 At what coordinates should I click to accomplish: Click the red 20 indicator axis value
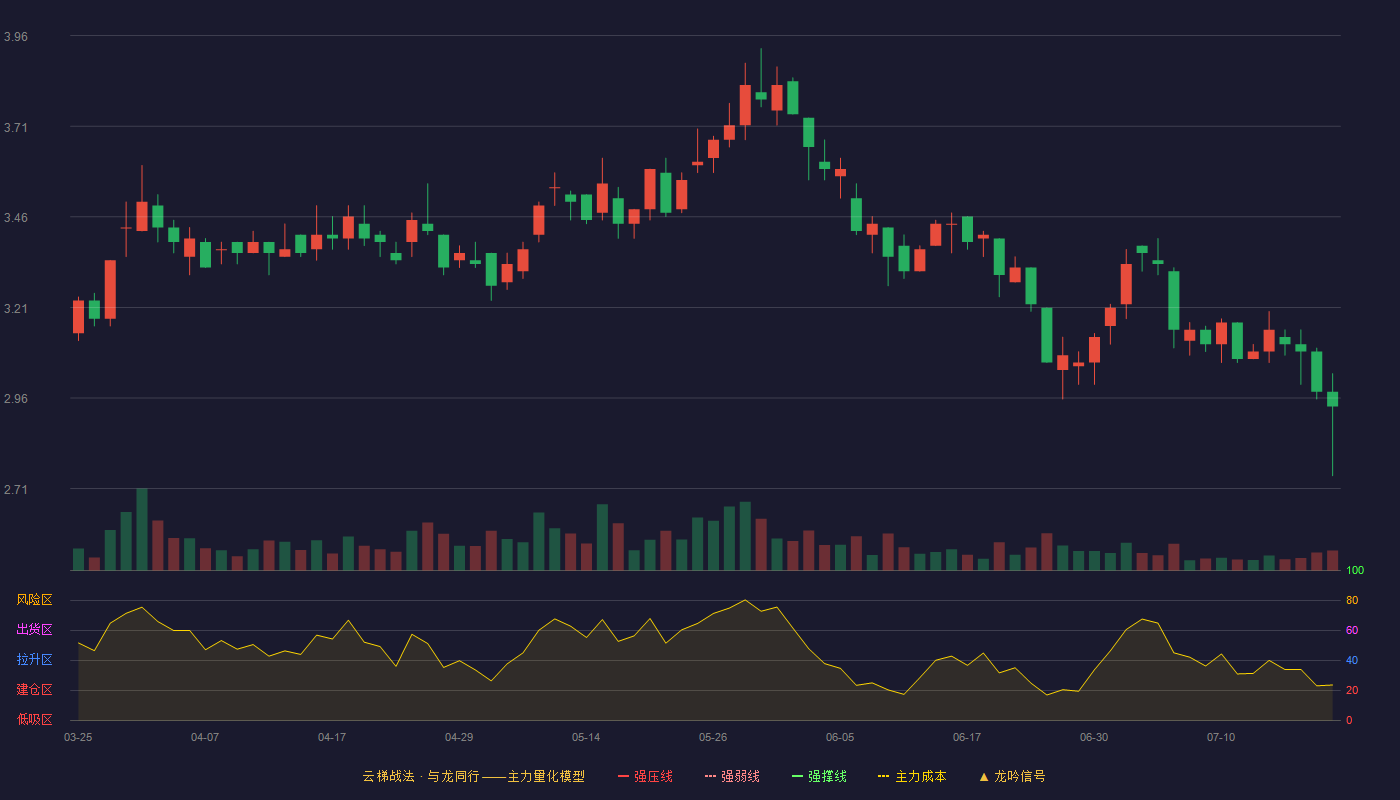[x=1352, y=691]
